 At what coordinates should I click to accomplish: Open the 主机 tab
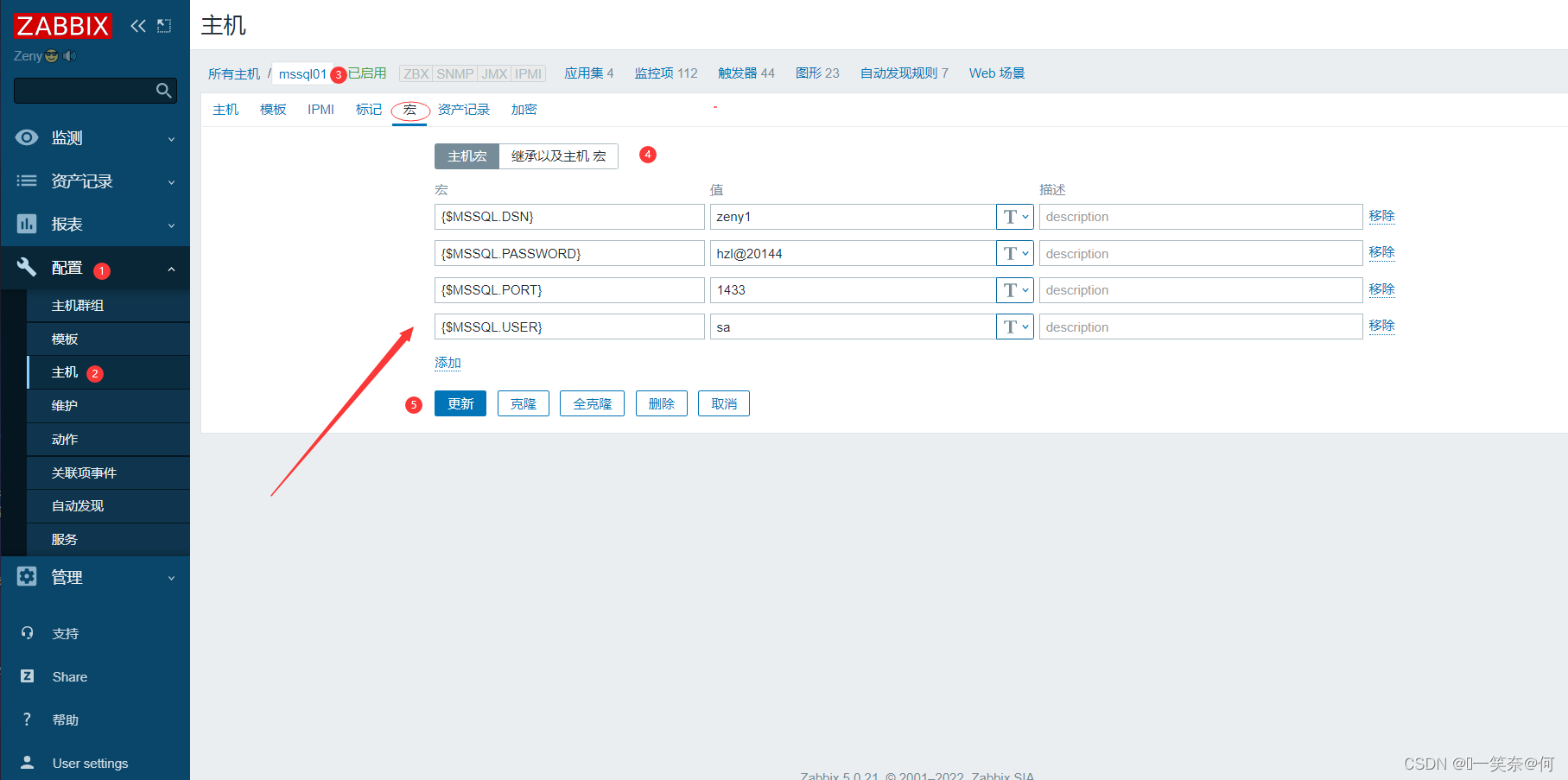225,110
